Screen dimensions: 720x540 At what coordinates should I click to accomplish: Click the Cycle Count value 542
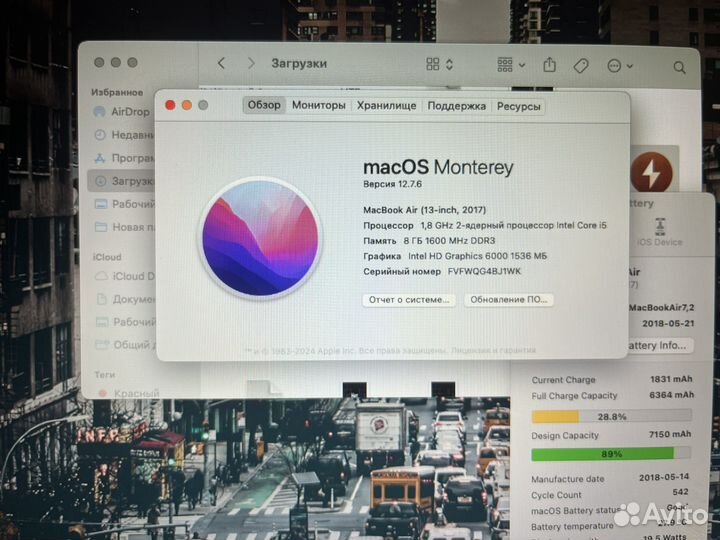coord(680,492)
